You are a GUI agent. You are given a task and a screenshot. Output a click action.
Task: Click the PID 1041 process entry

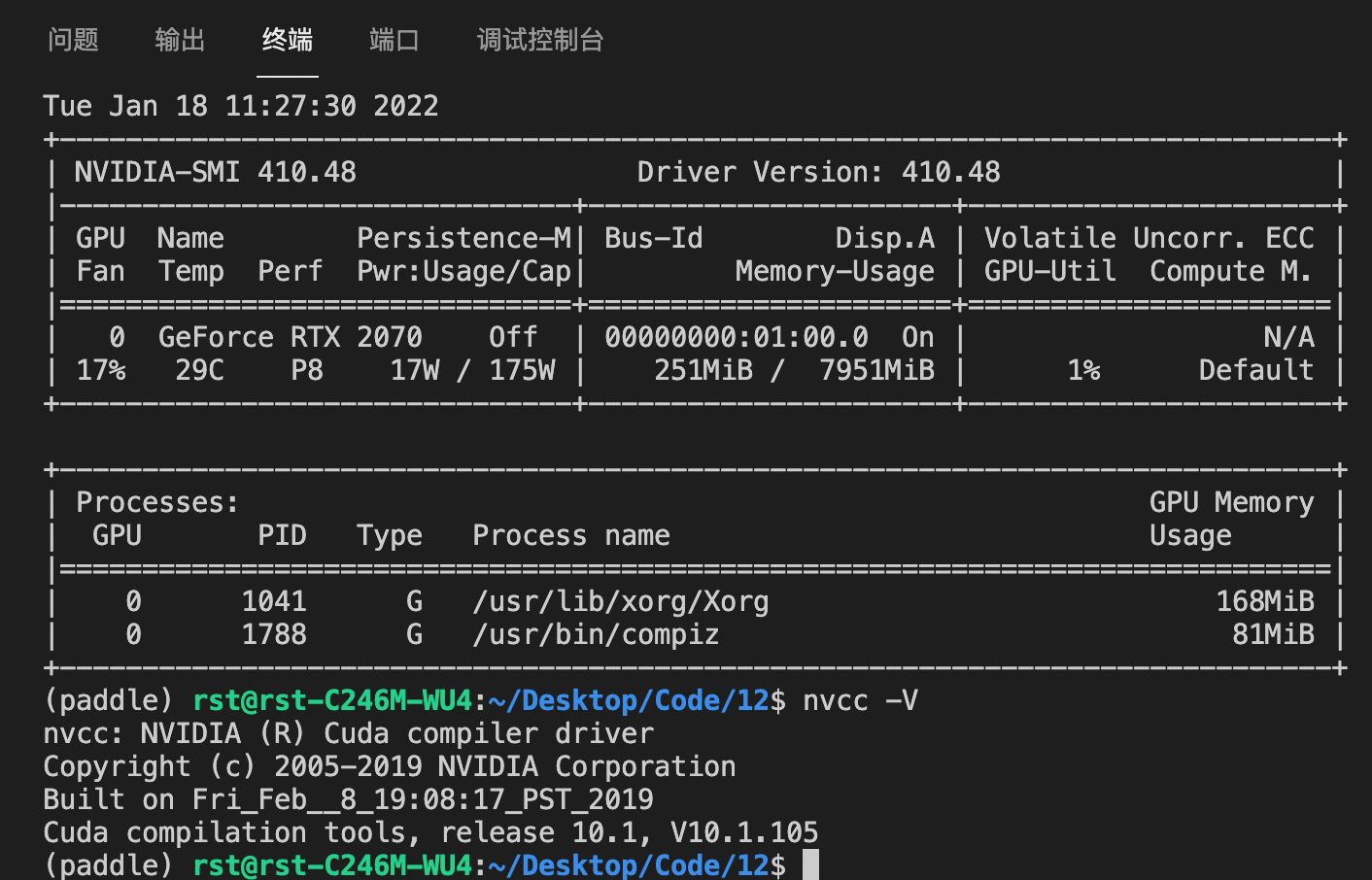point(275,601)
